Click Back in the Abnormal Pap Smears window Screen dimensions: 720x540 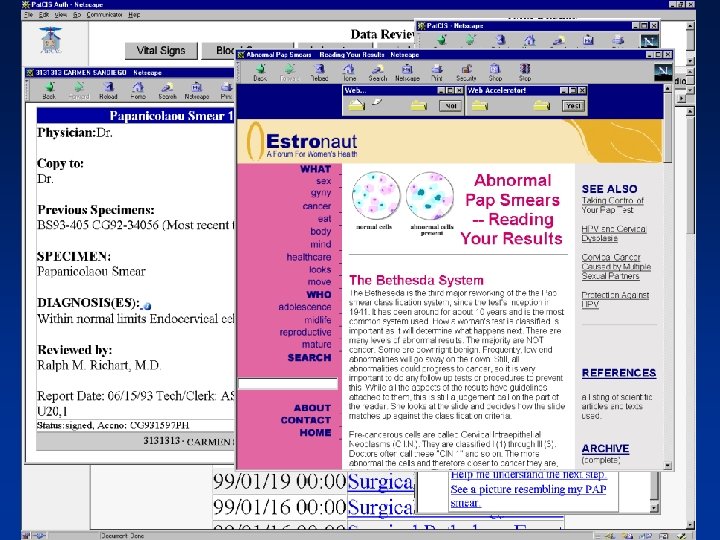260,72
